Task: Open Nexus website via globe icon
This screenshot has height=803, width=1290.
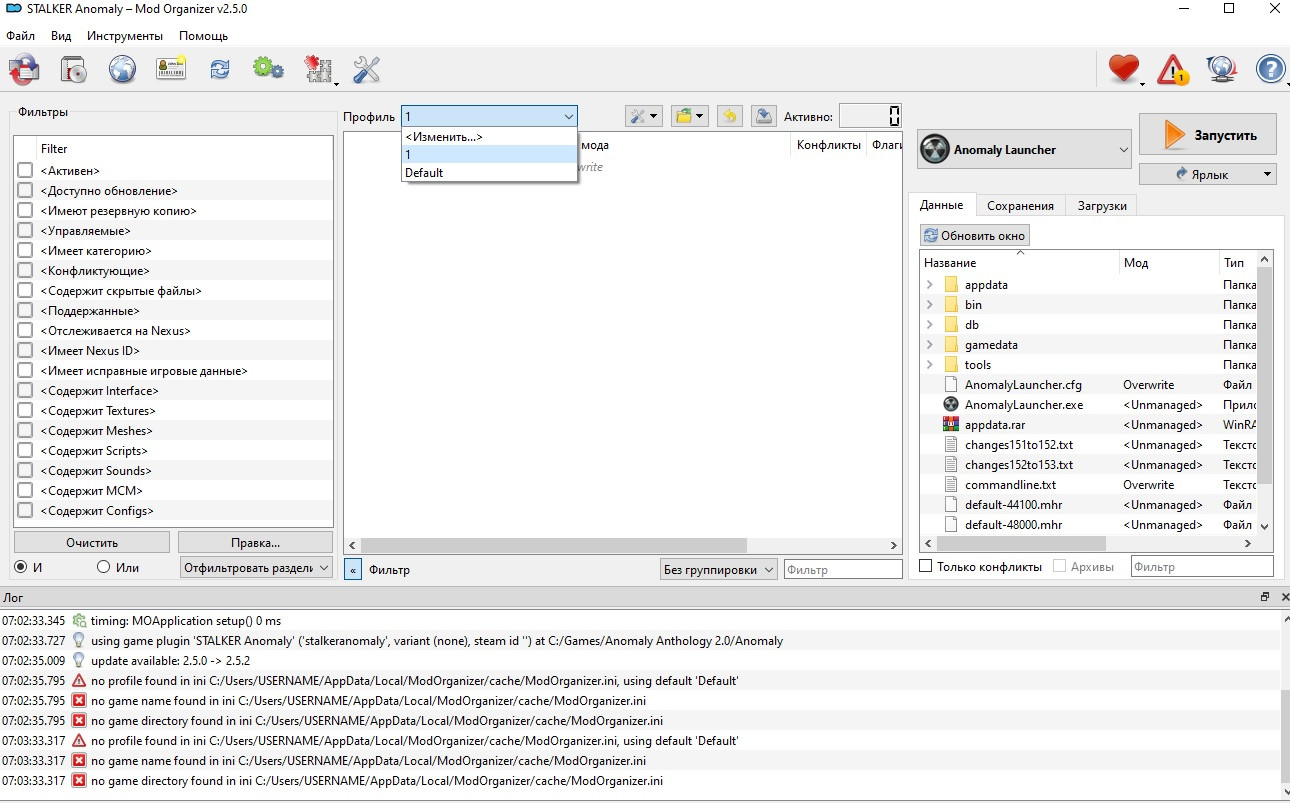Action: (x=122, y=69)
